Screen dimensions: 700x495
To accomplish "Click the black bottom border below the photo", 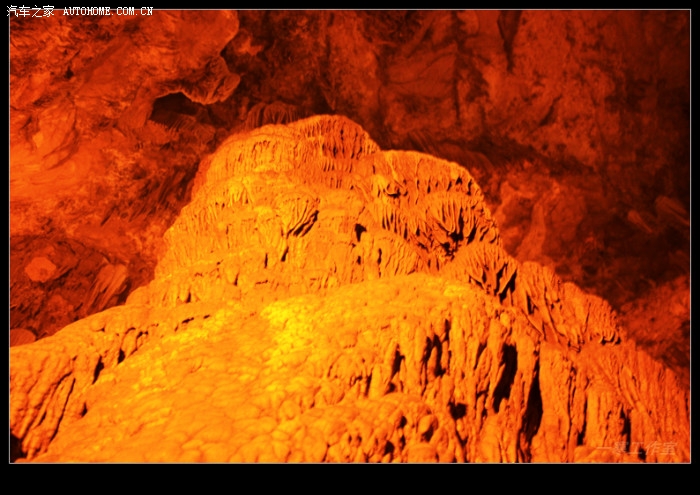I will tap(350, 479).
